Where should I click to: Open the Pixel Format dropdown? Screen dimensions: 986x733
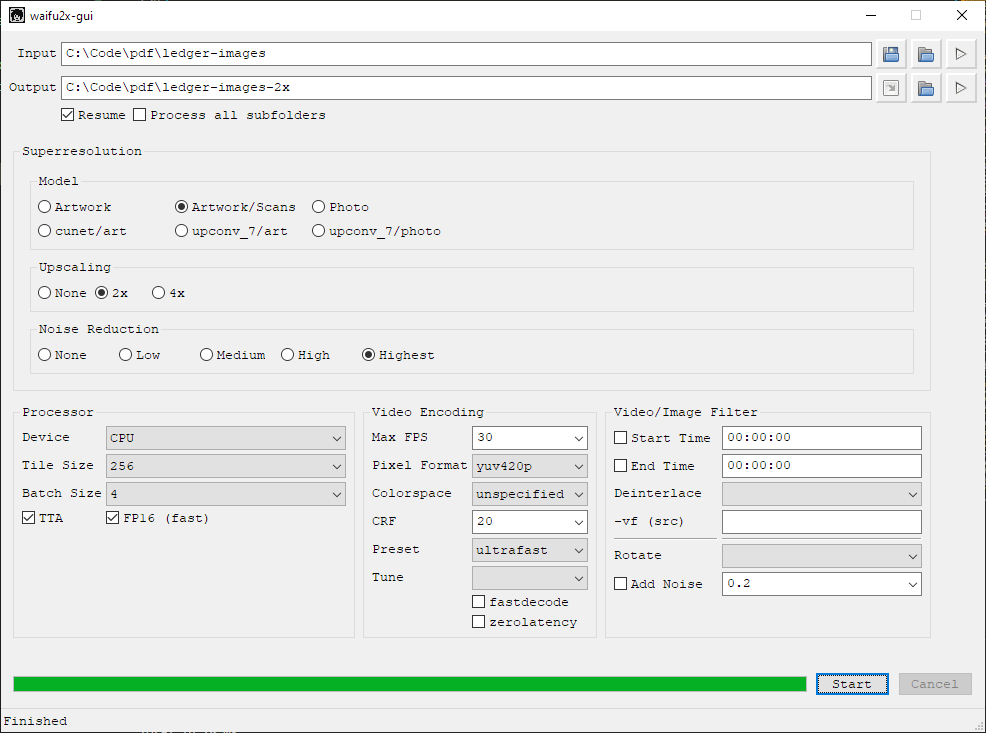pos(529,466)
